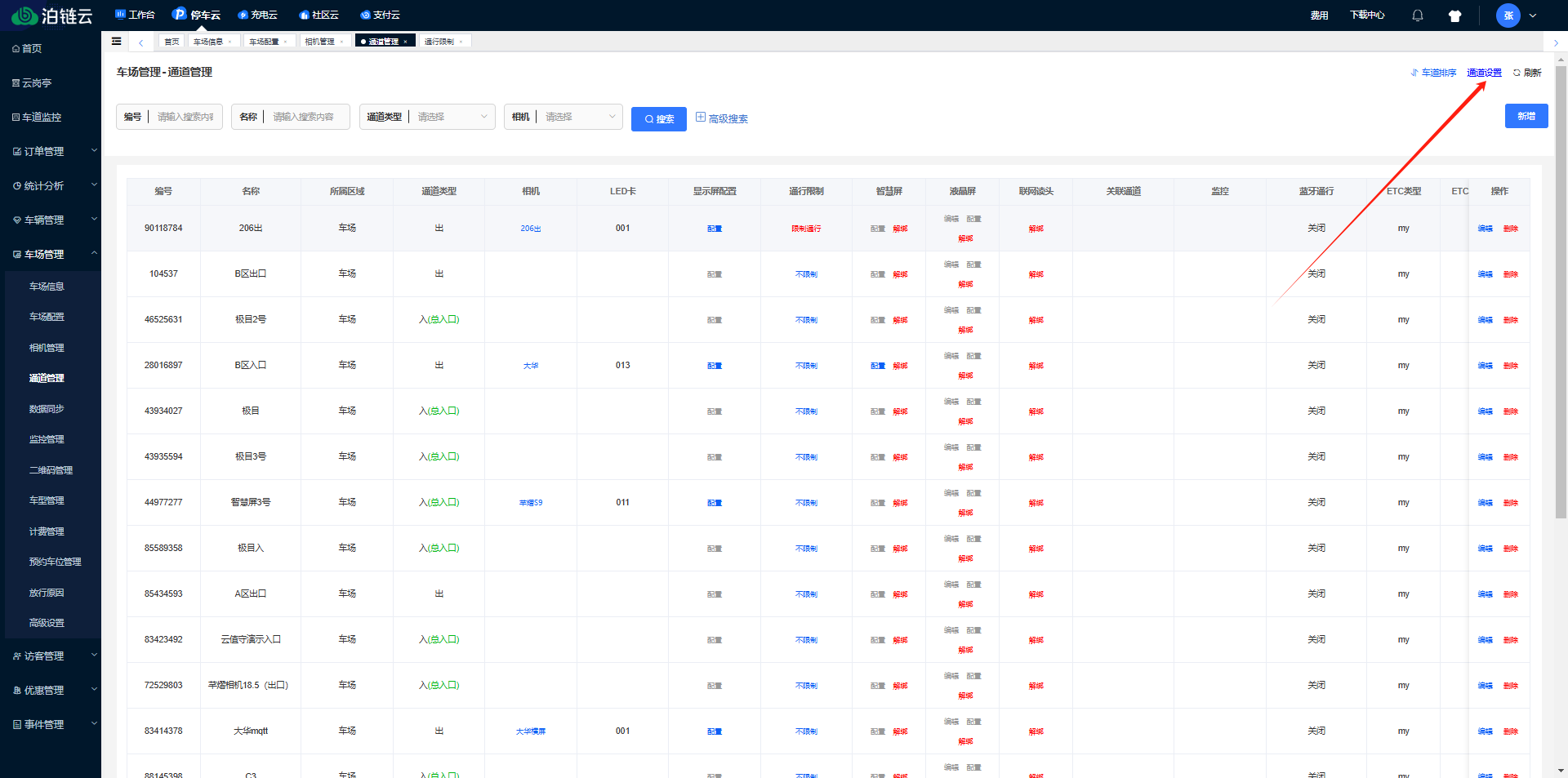Expand 统计分析 sidebar menu
Viewport: 1568px width, 778px height.
coord(51,185)
